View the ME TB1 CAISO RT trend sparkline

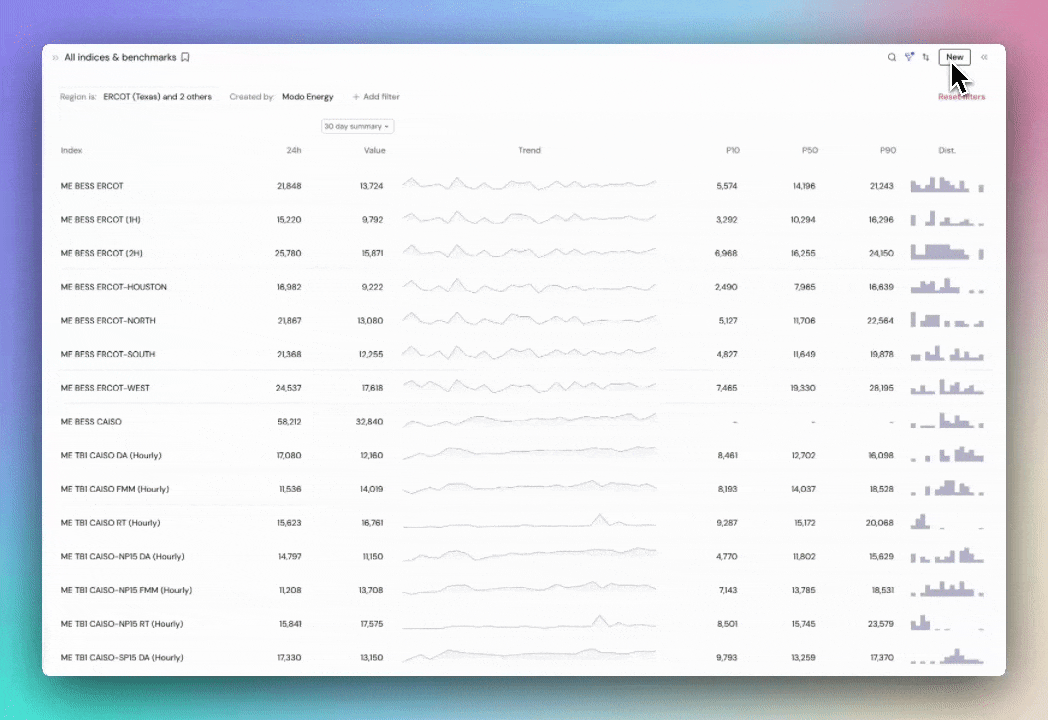pyautogui.click(x=529, y=522)
